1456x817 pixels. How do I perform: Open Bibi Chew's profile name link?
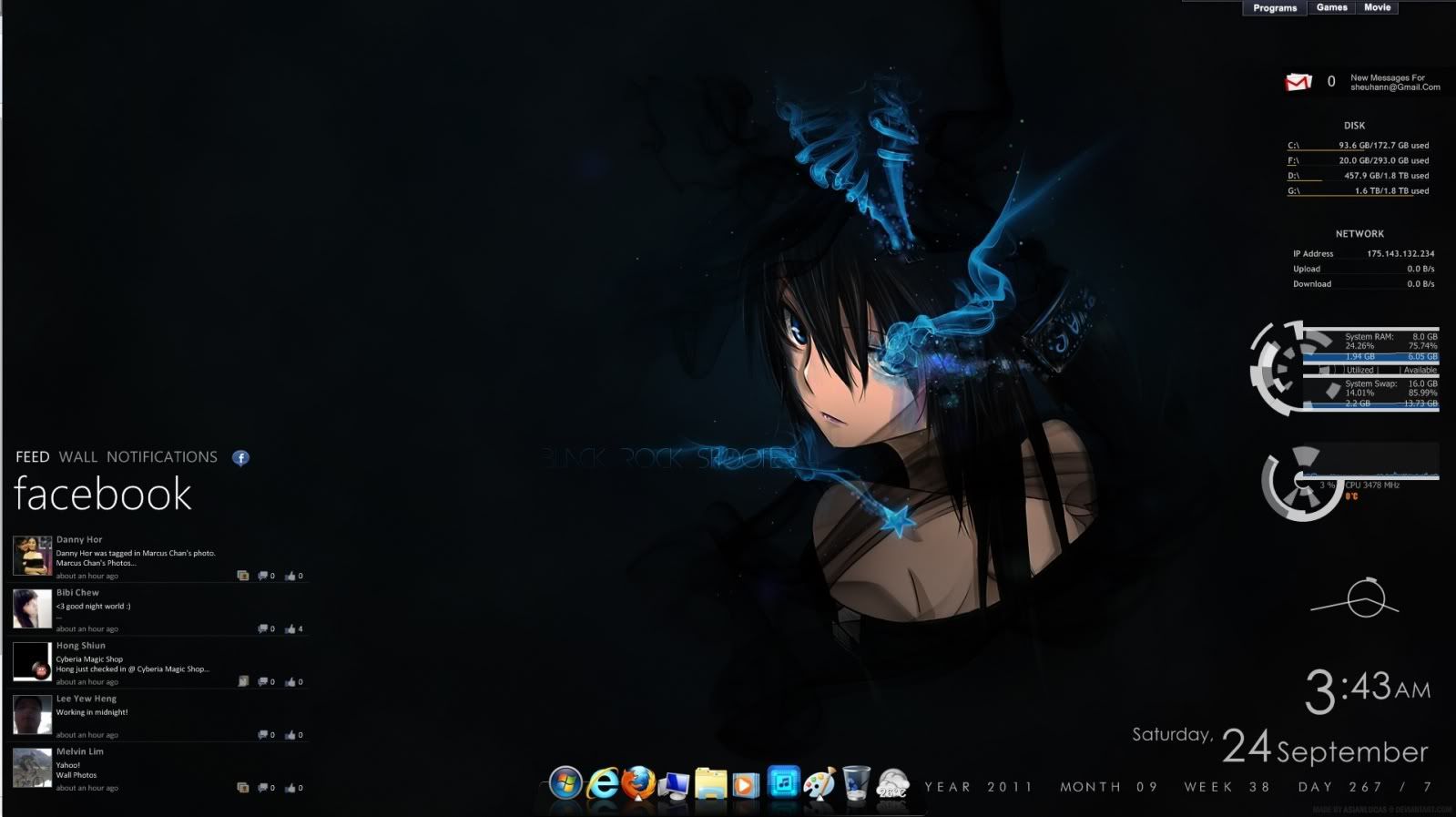tap(77, 592)
